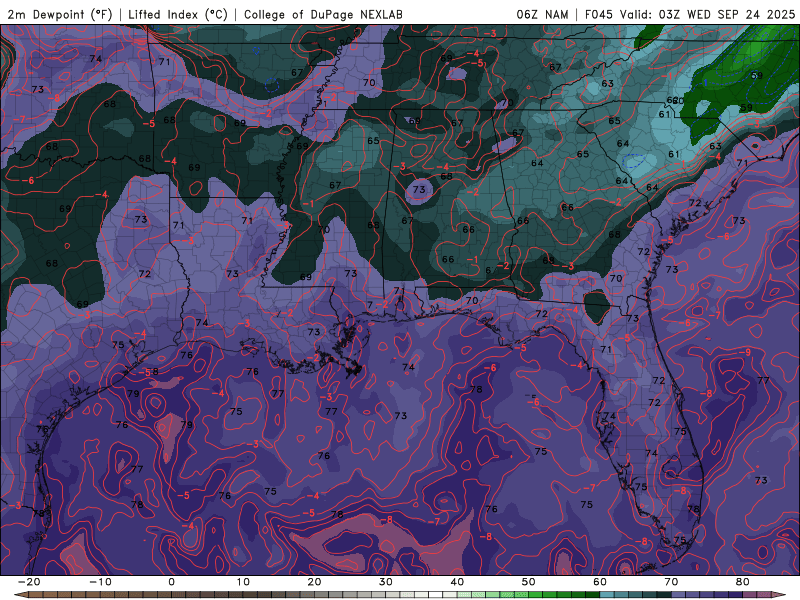Click the 80 label on the color scale
This screenshot has width=800, height=600.
click(743, 582)
